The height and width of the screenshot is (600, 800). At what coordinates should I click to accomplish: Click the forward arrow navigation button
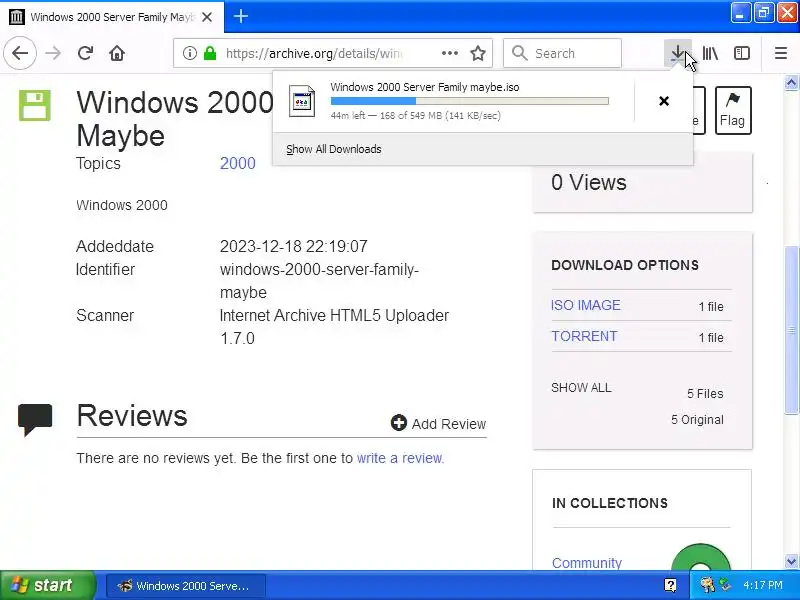click(53, 53)
